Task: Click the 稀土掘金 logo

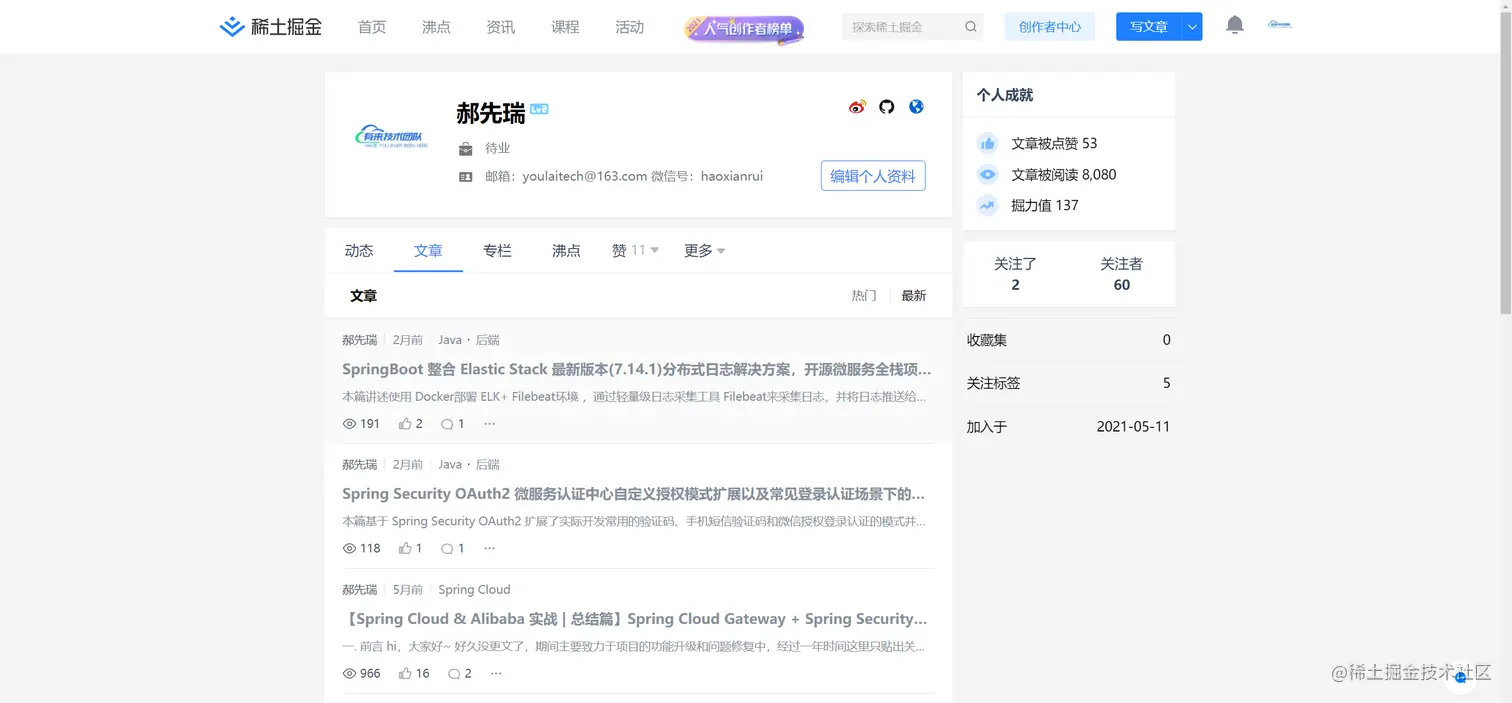Action: pyautogui.click(x=270, y=27)
